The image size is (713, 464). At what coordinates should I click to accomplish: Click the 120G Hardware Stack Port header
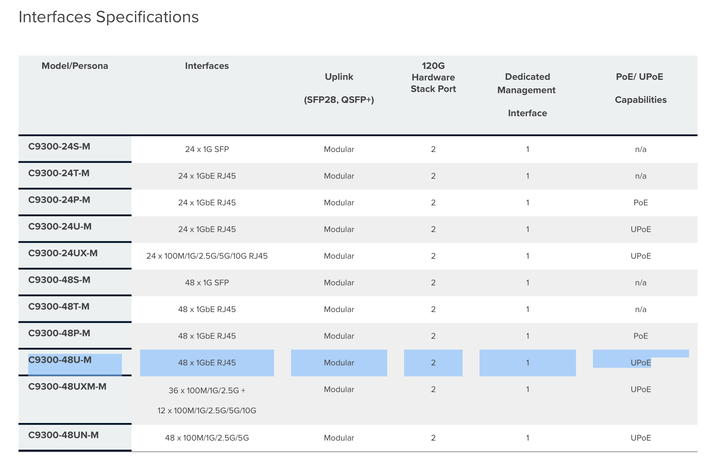[x=433, y=77]
